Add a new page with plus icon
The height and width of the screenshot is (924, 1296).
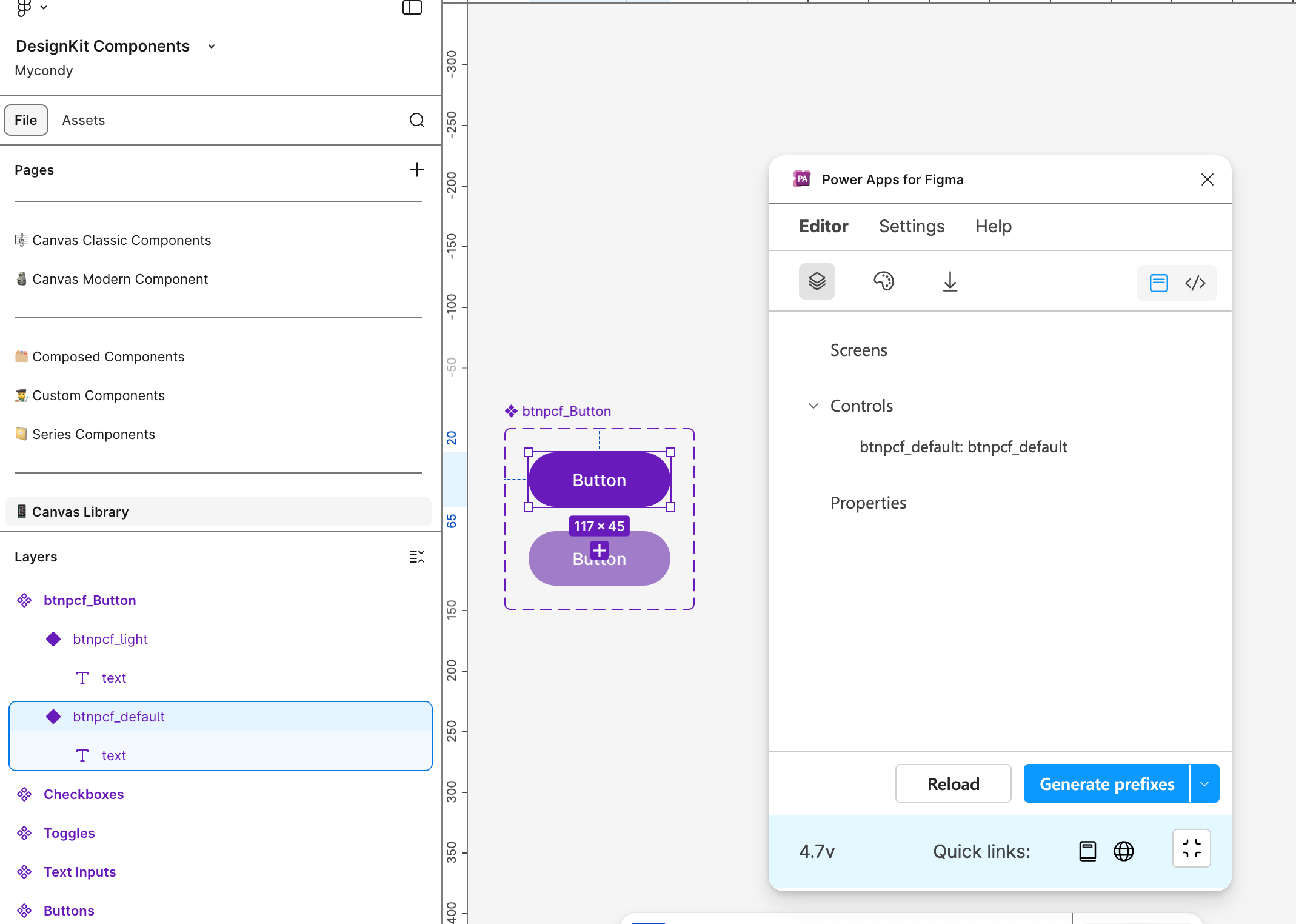[416, 170]
